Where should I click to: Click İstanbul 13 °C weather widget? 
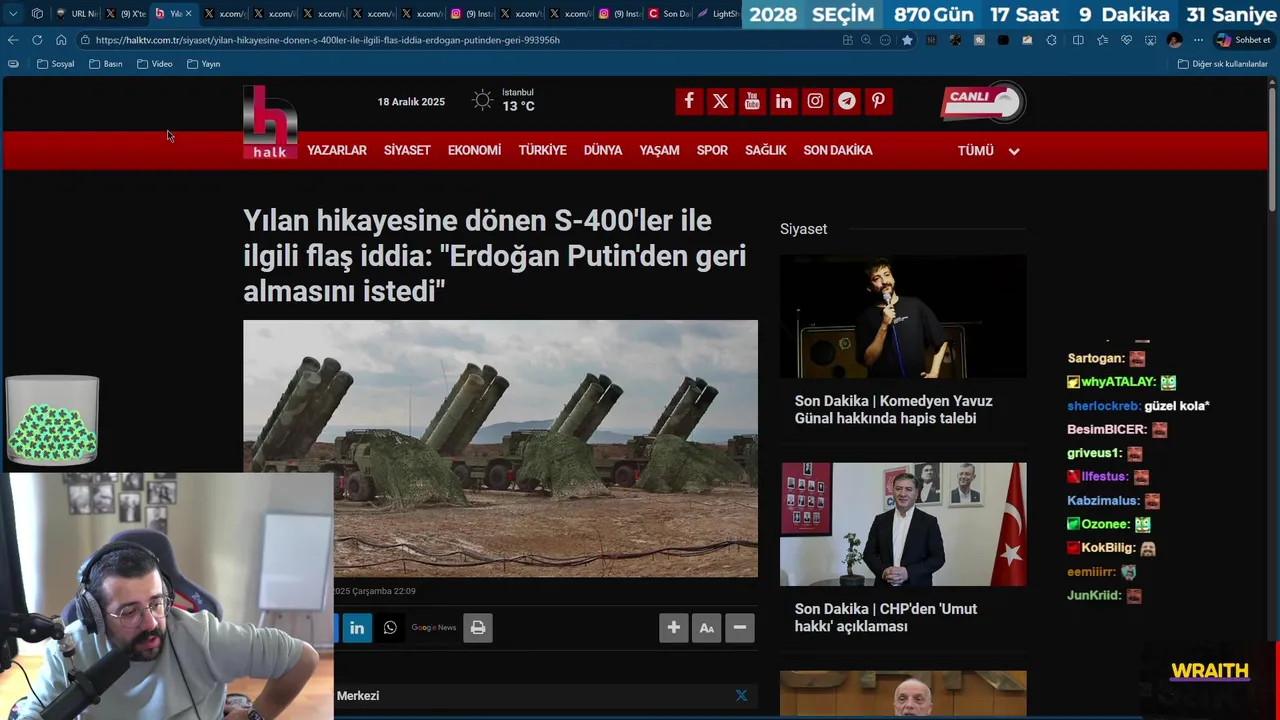(x=504, y=100)
